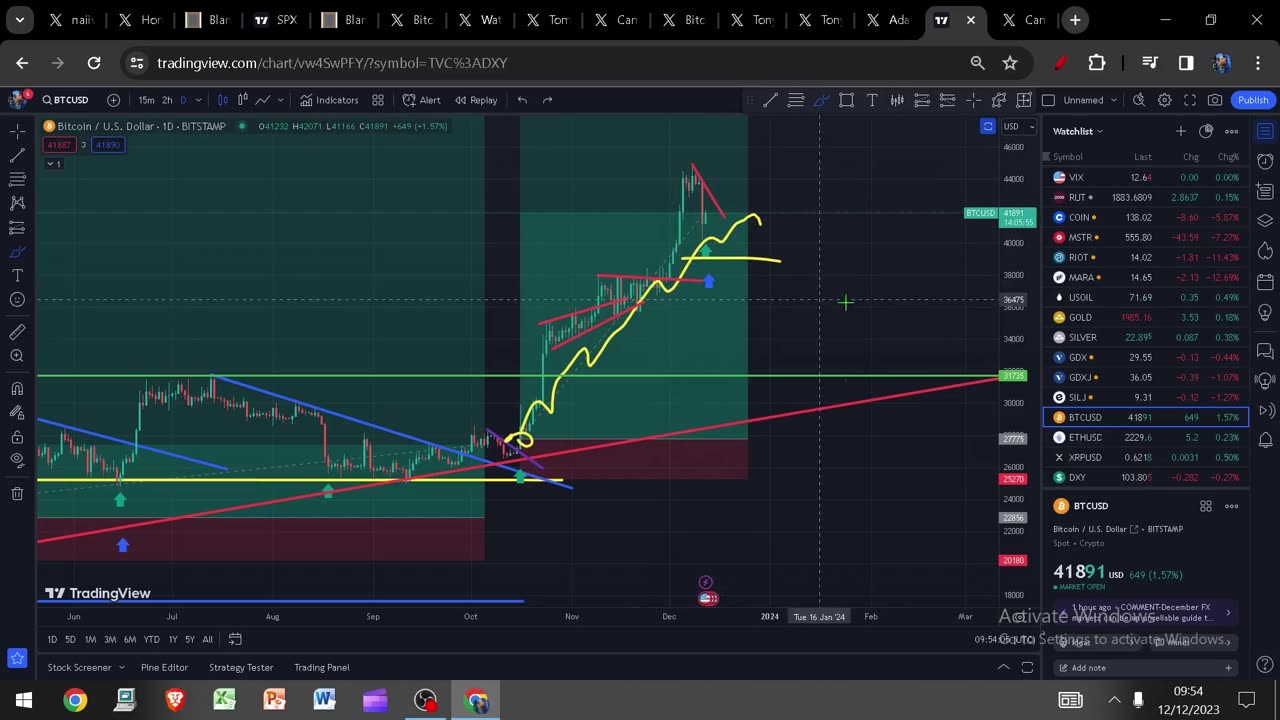The height and width of the screenshot is (720, 1280).
Task: Add a symbol to the watchlist
Action: point(1180,131)
